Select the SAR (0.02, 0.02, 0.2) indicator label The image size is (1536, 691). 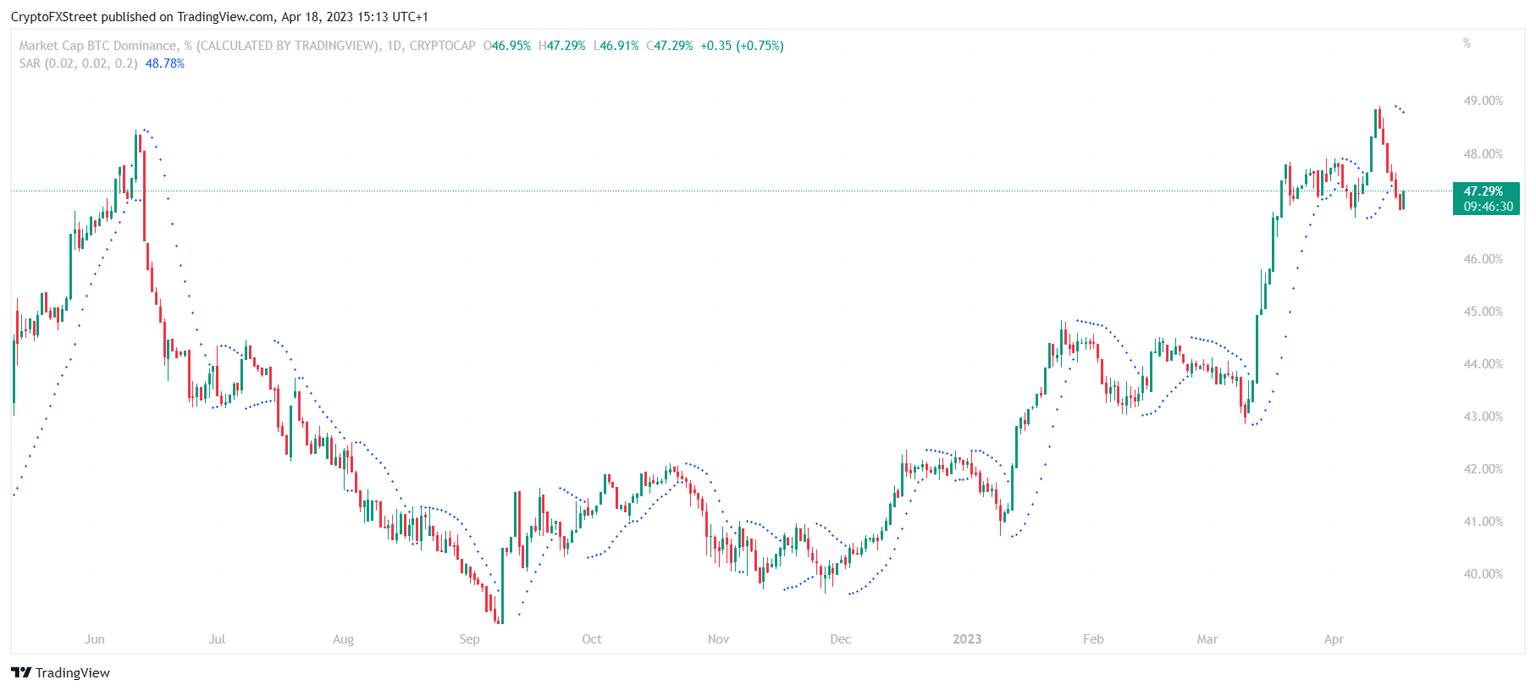tap(79, 63)
